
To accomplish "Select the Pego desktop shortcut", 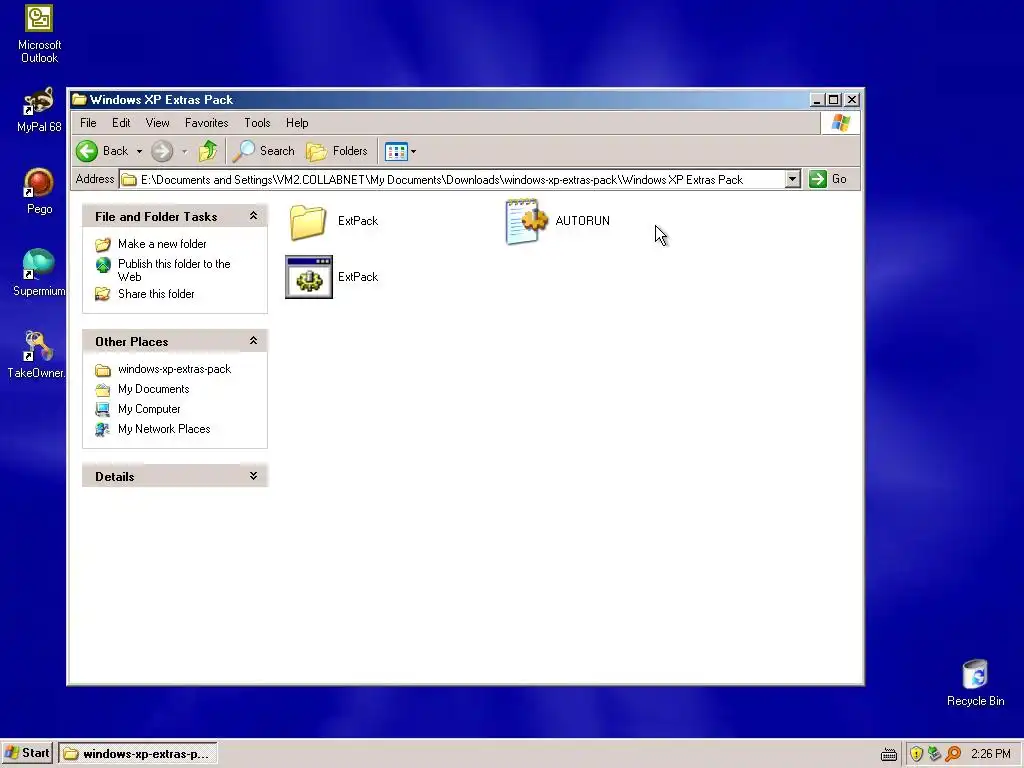I will 39,191.
